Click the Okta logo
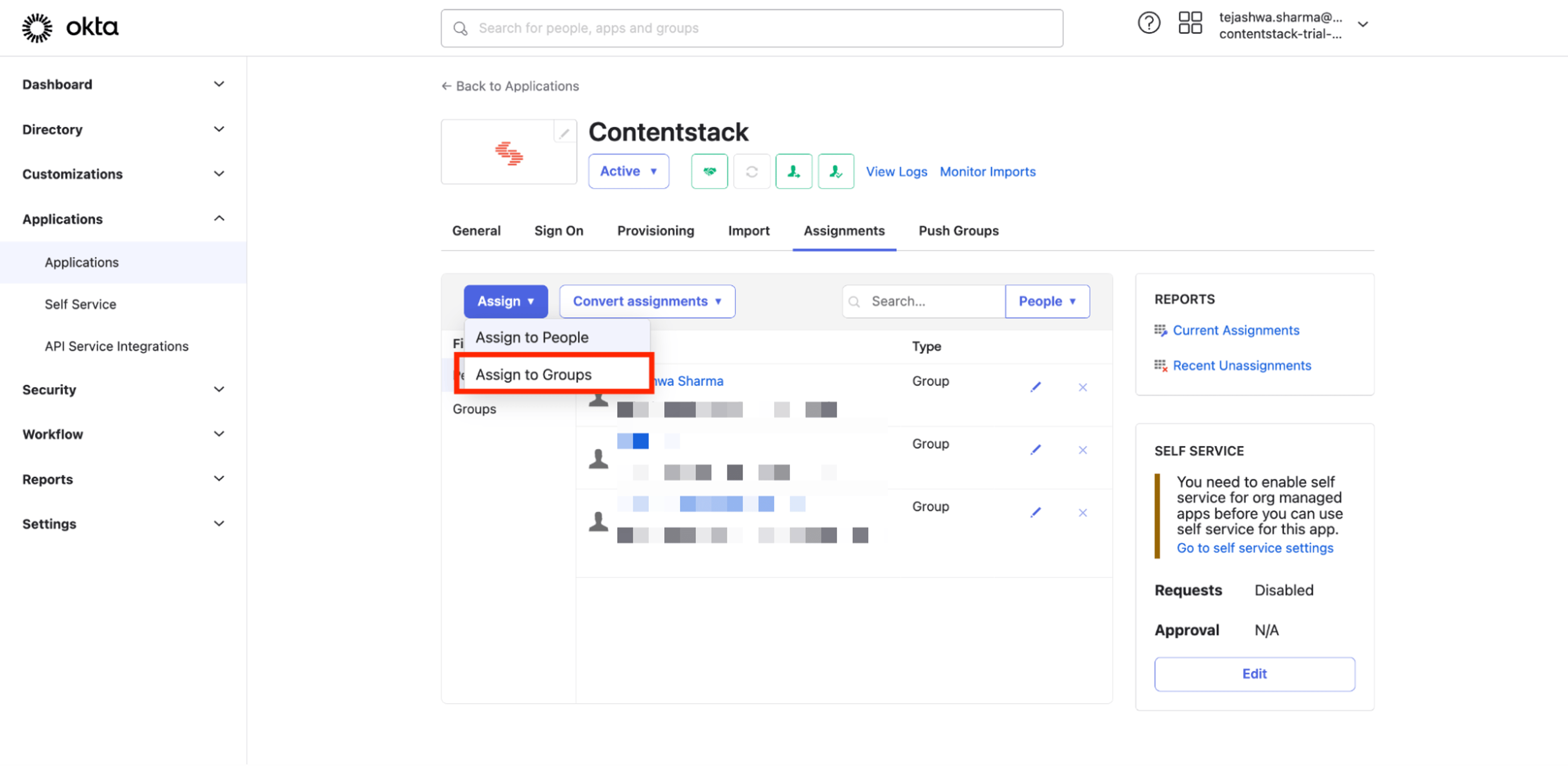The image size is (1568, 766). (70, 27)
